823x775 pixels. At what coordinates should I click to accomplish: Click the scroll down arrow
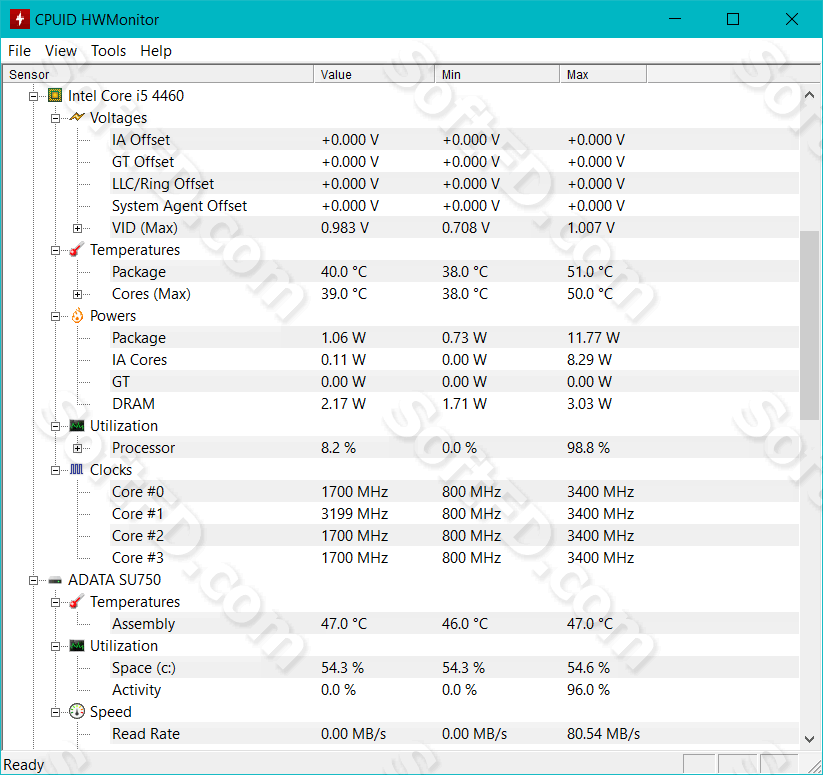[809, 739]
